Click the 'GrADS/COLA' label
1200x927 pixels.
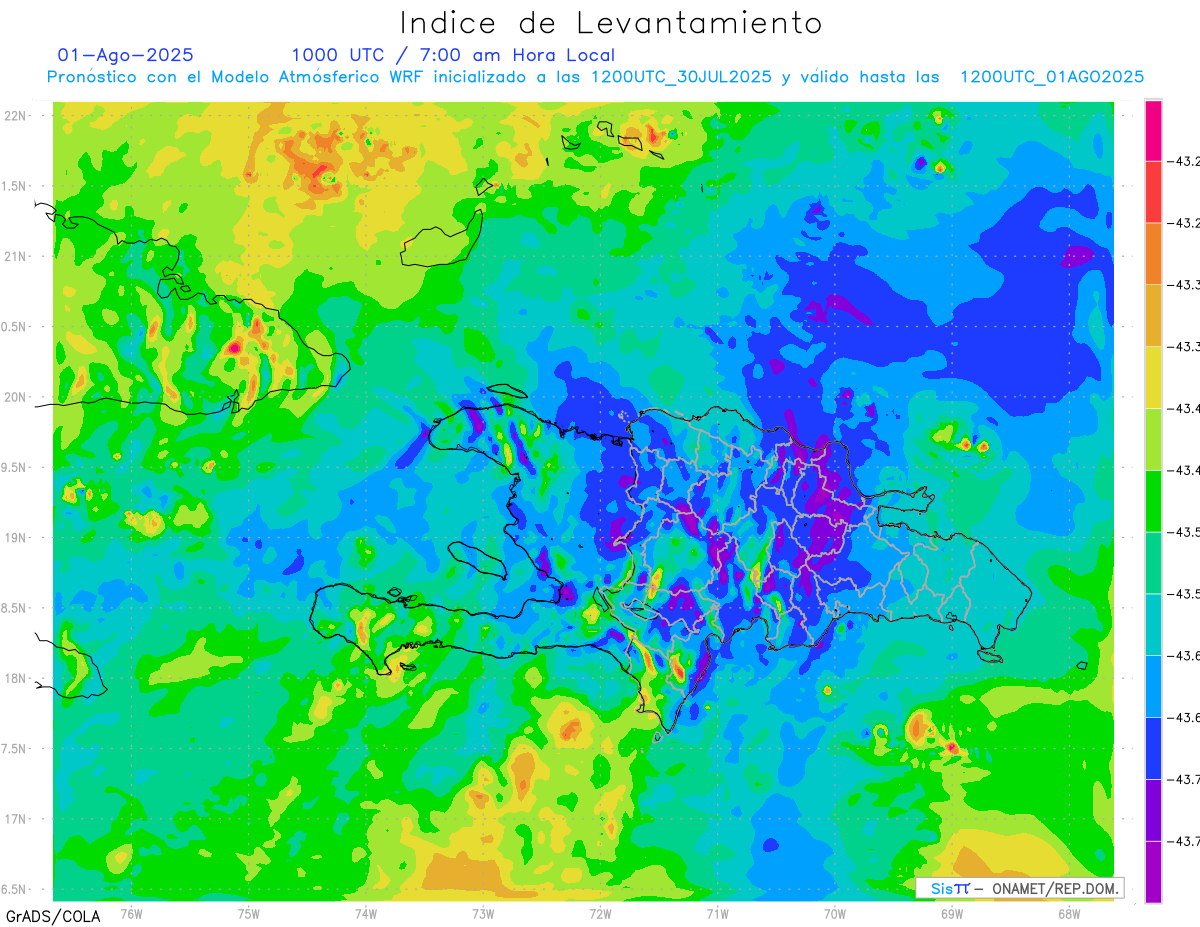coord(51,916)
